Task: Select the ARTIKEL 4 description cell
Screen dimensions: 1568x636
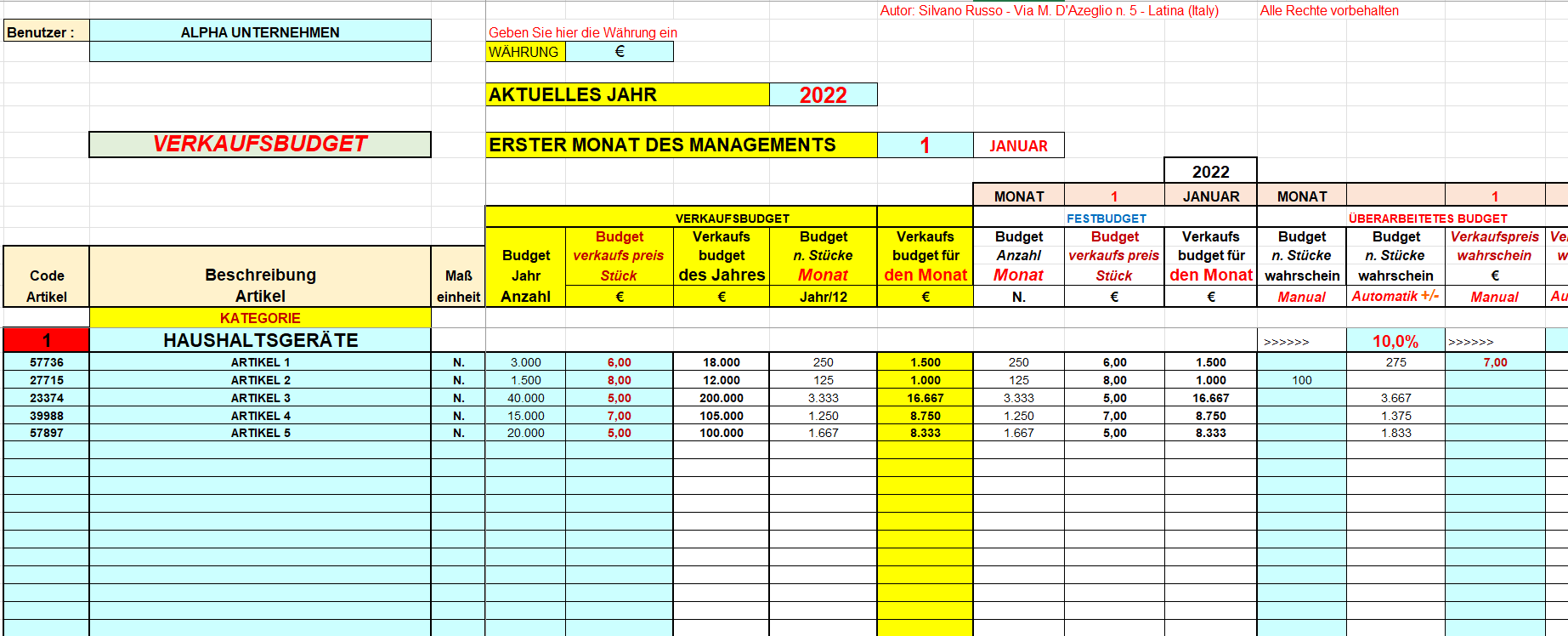Action: coord(260,416)
